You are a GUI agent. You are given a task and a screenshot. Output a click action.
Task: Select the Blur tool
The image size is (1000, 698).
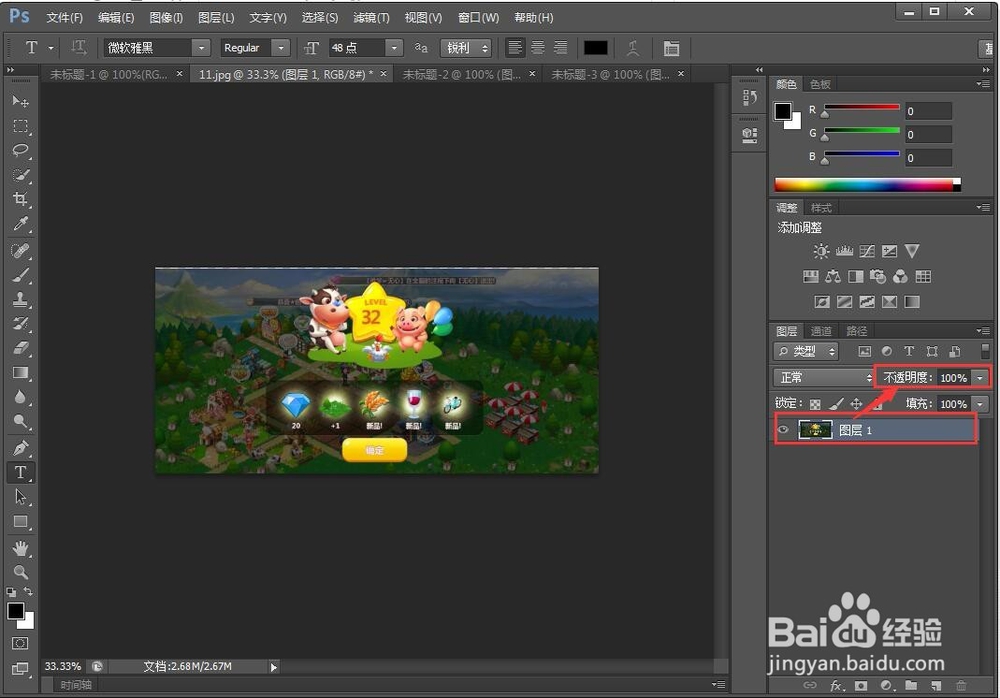pos(20,397)
